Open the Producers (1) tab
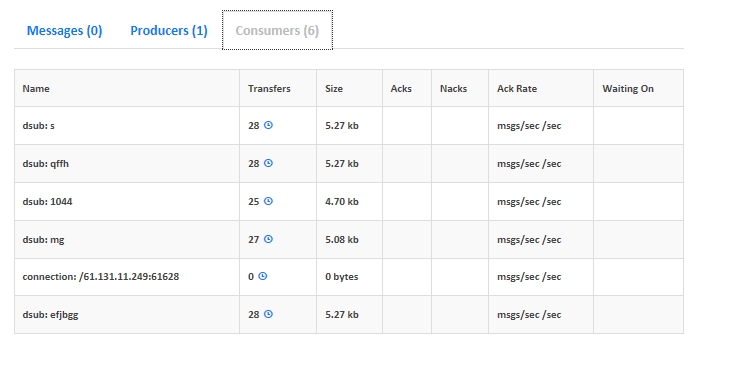 (169, 30)
